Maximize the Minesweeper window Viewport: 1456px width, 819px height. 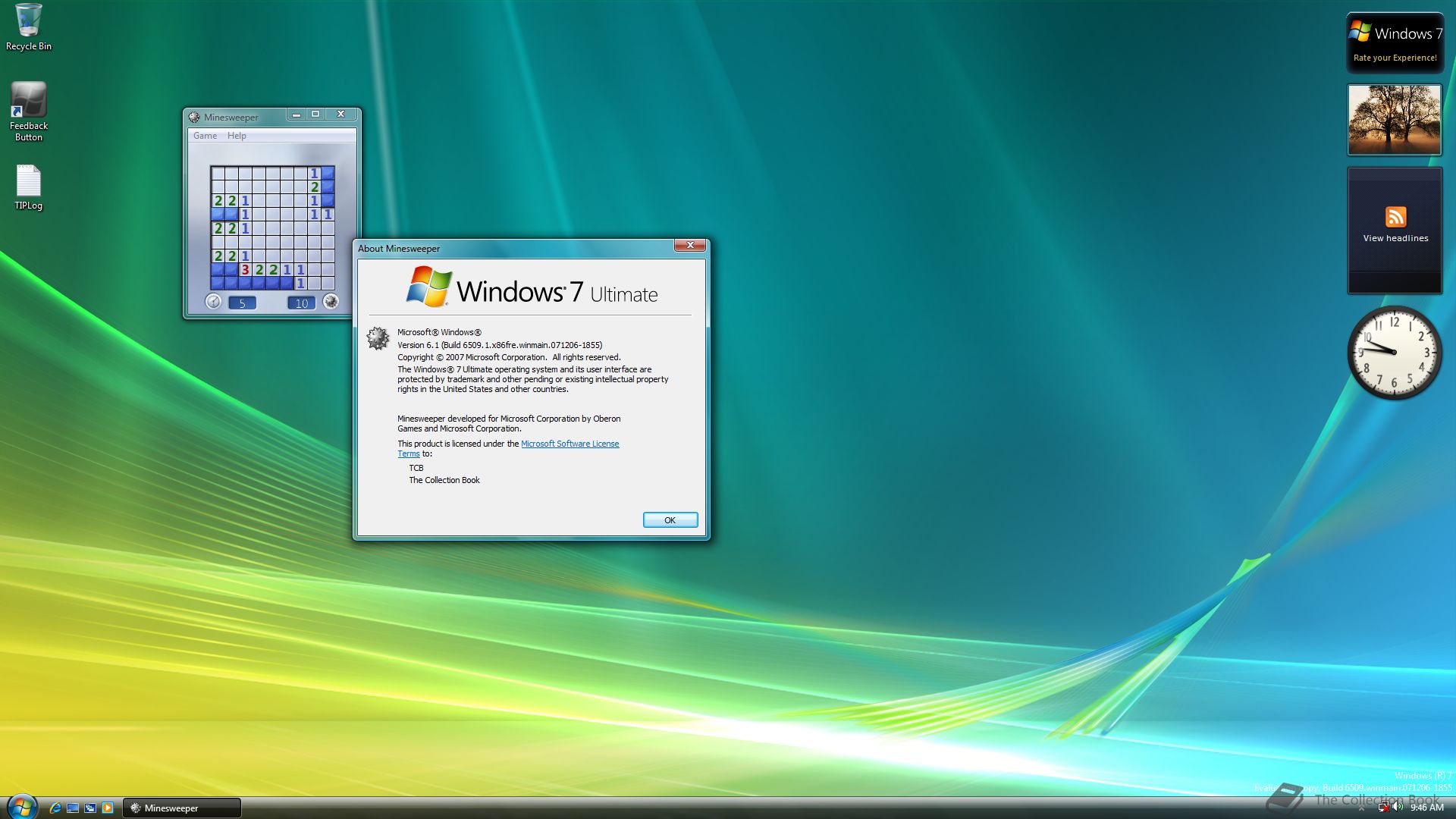coord(315,115)
